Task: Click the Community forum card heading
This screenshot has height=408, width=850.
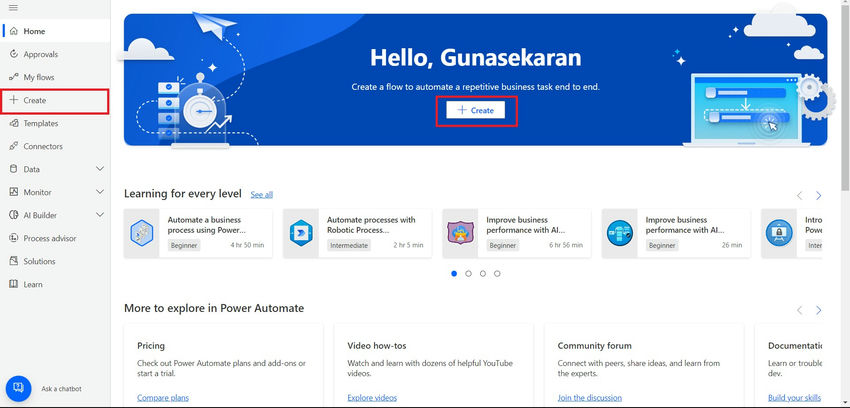Action: tap(595, 346)
